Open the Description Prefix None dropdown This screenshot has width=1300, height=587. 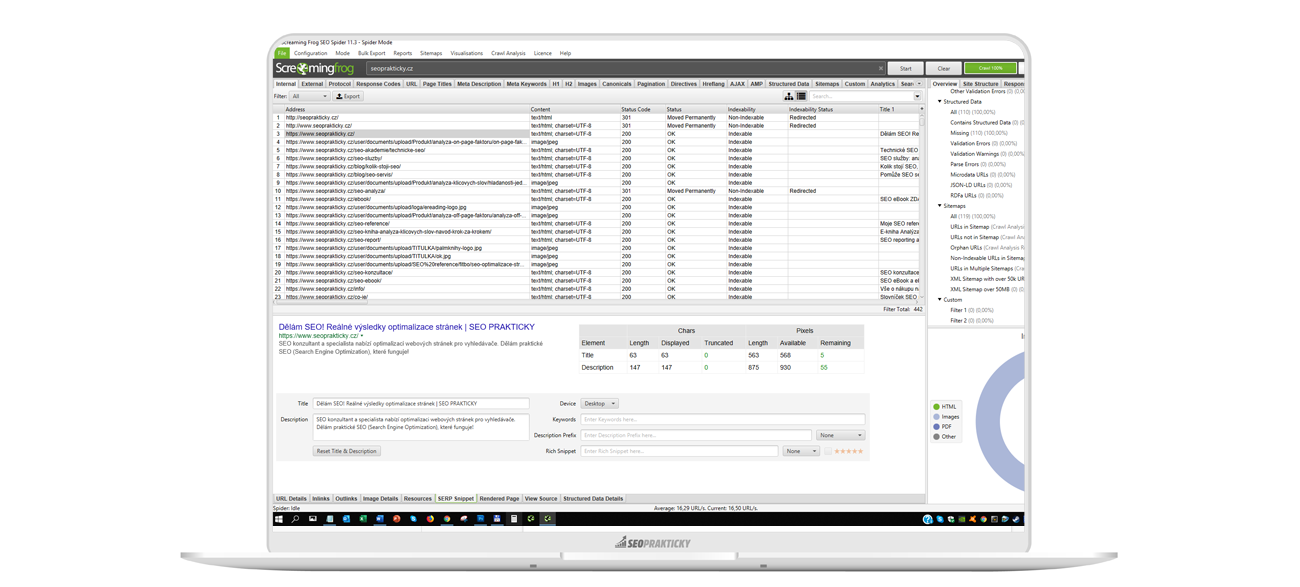coord(840,435)
